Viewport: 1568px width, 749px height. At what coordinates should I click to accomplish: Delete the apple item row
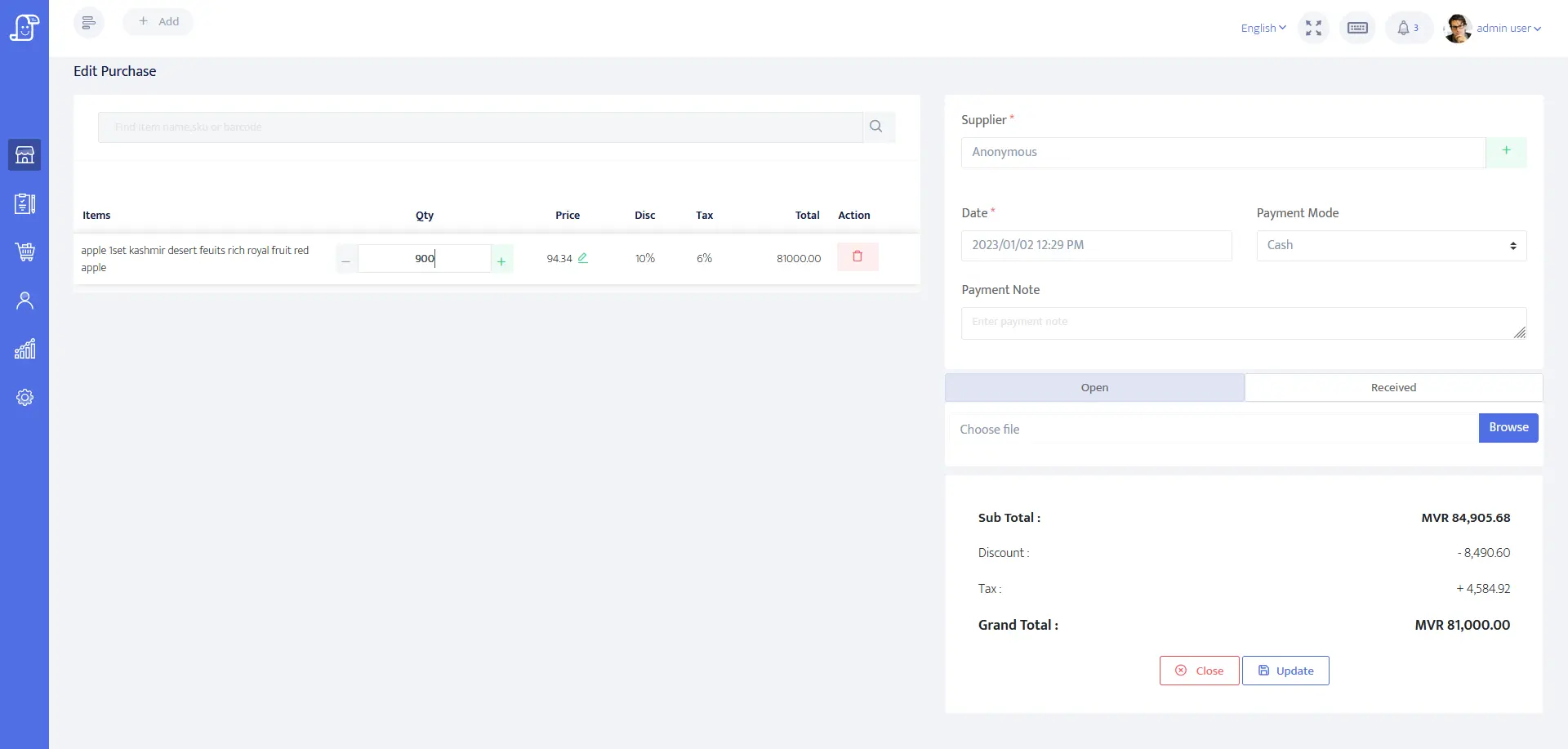coord(857,257)
